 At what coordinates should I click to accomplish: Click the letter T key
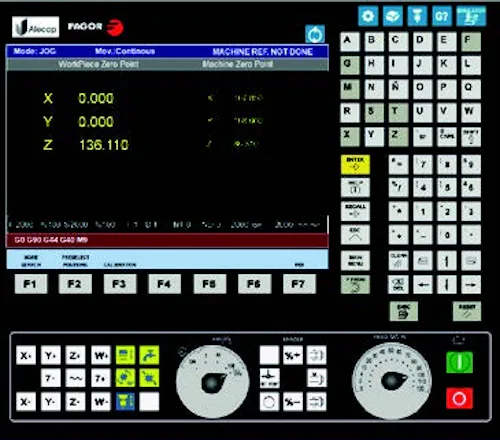[x=398, y=113]
